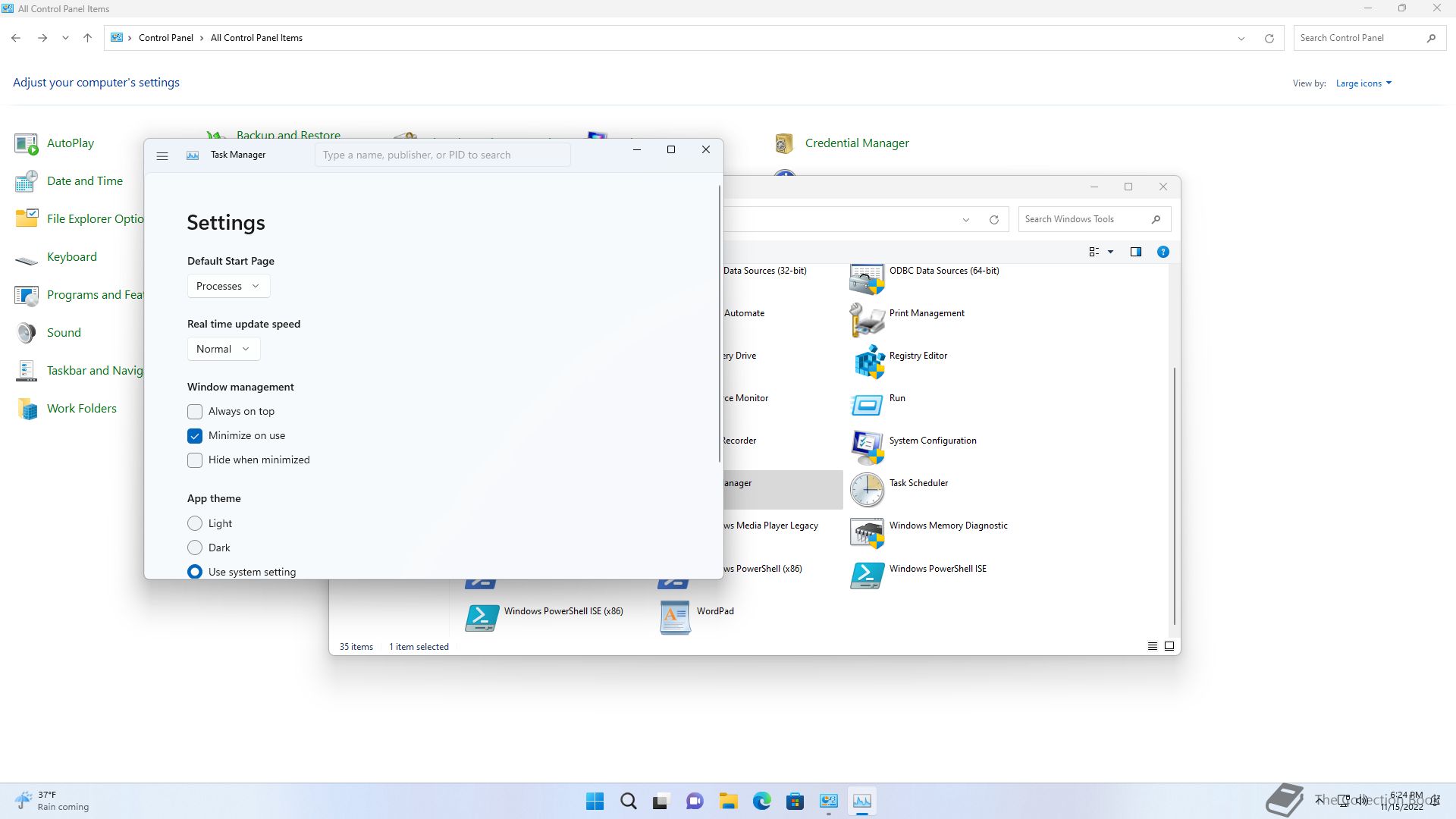Open File Explorer Options link

(x=95, y=218)
